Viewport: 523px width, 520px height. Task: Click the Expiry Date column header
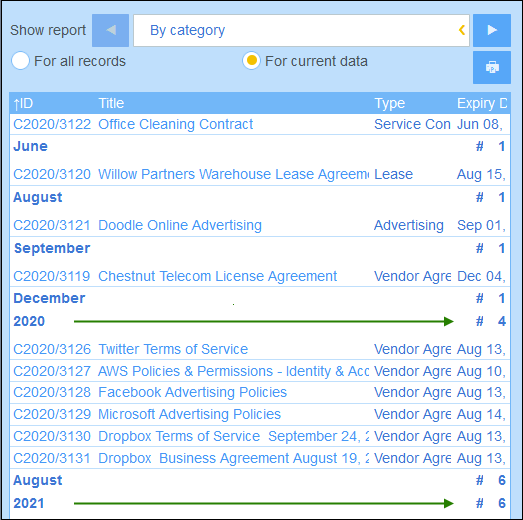482,103
